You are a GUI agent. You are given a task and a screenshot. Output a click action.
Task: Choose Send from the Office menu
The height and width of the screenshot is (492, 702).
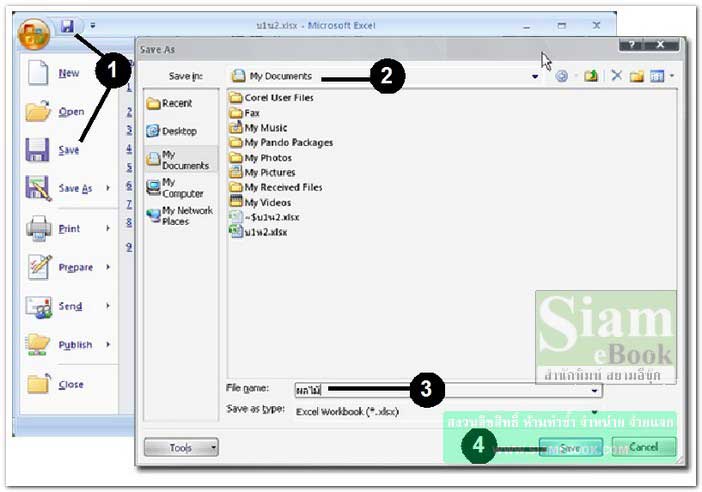click(x=70, y=306)
